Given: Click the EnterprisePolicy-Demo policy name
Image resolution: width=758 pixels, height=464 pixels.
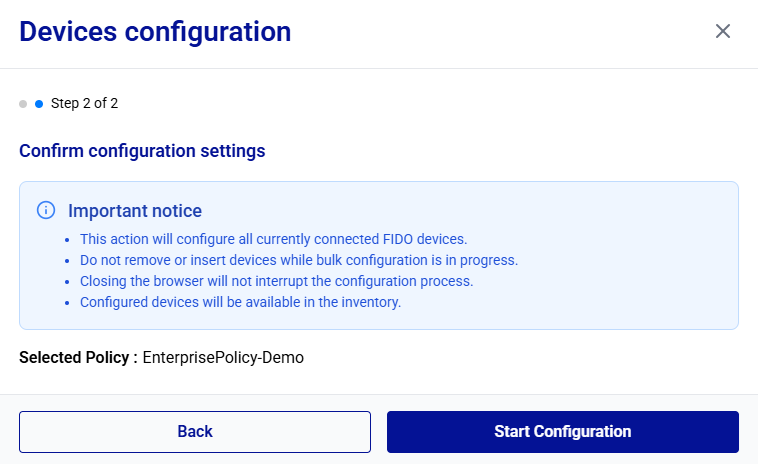Looking at the screenshot, I should [223, 357].
